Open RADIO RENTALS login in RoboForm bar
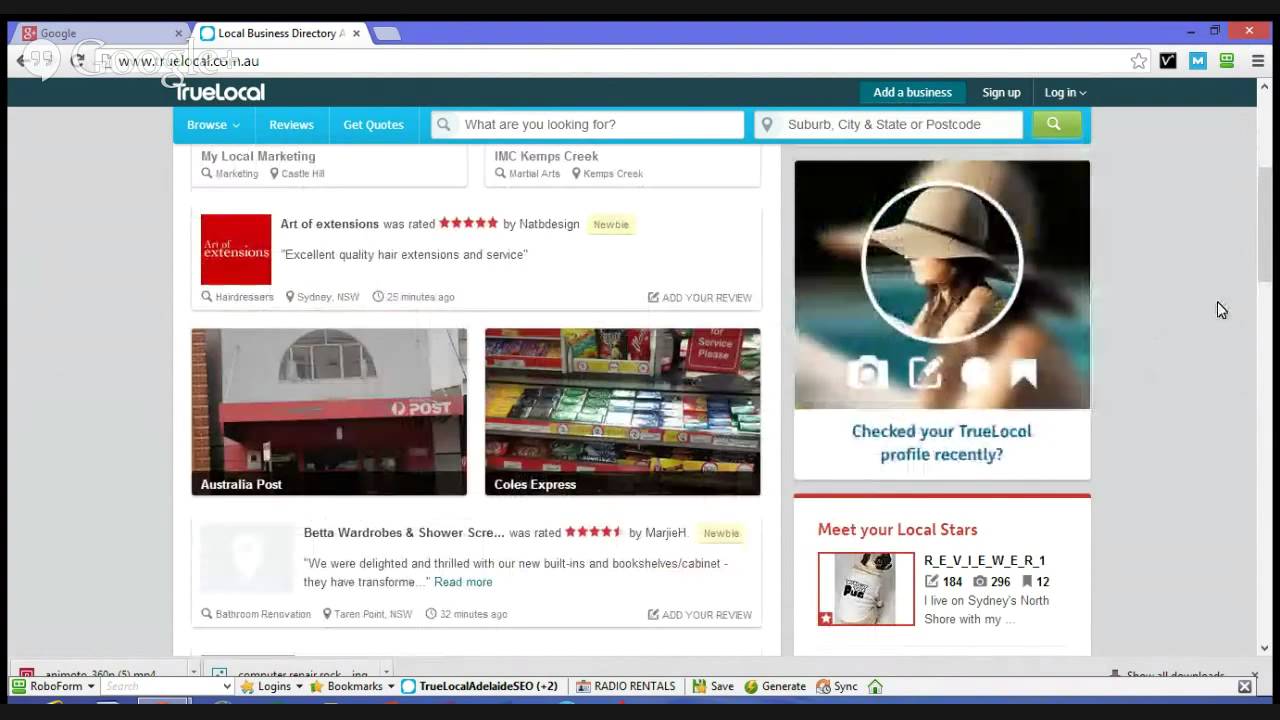Viewport: 1280px width, 720px height. (626, 686)
